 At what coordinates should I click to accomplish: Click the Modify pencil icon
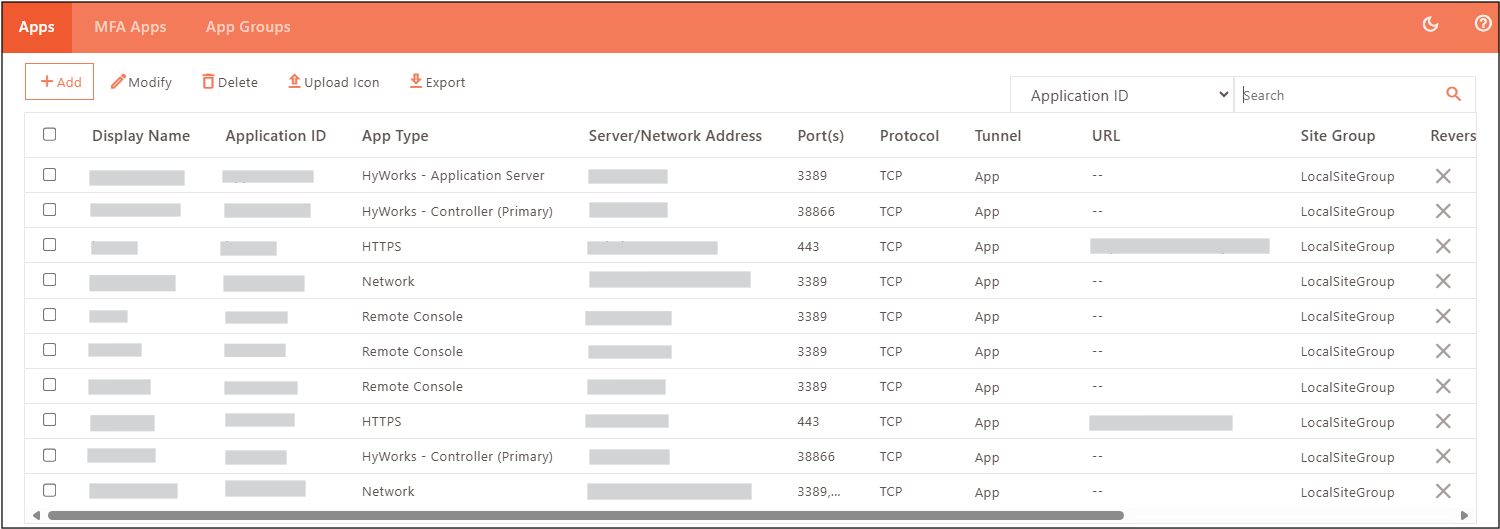[118, 82]
